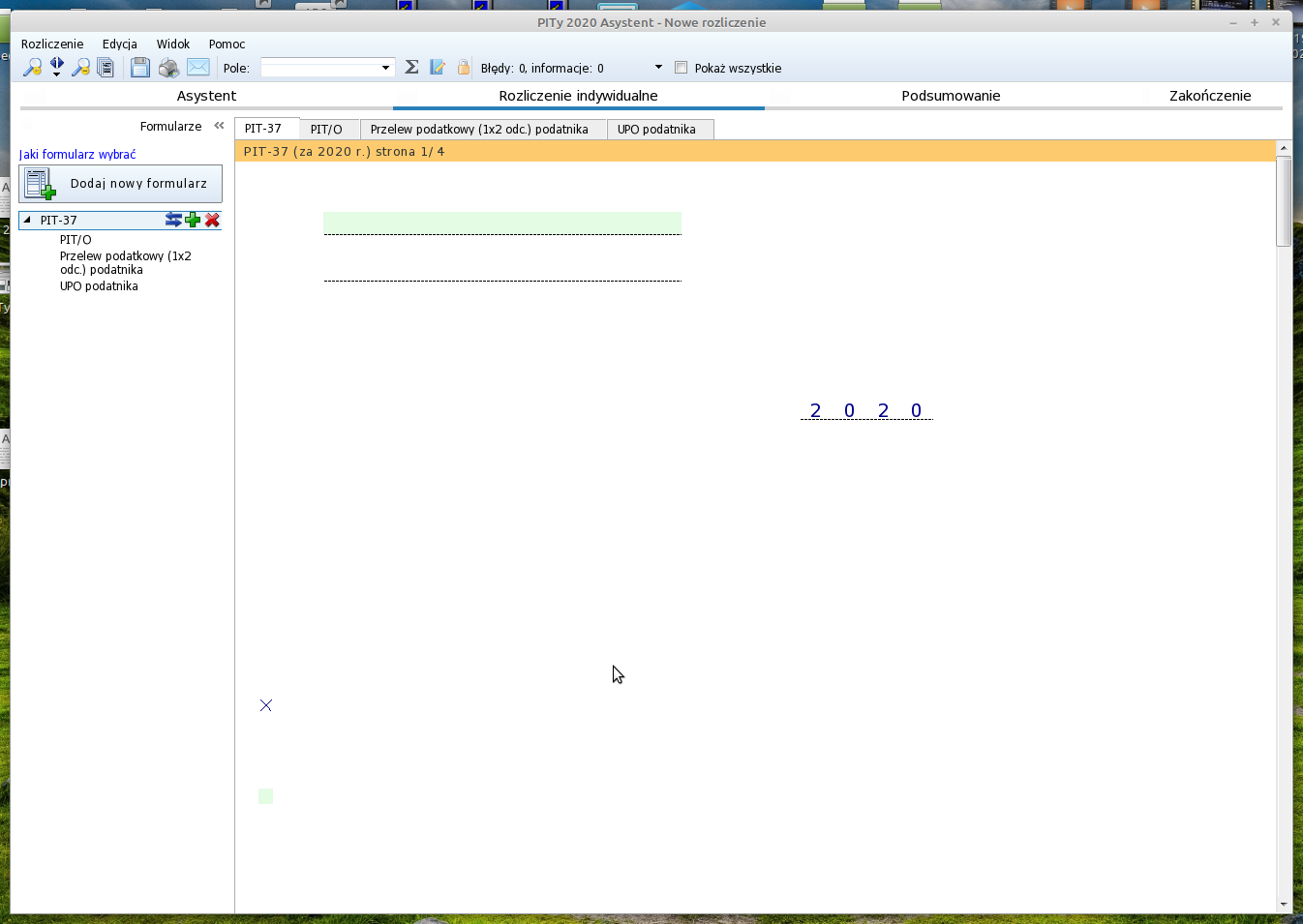Click the vertical scrollbar thumb of the form
The height and width of the screenshot is (924, 1303).
coord(1284,201)
